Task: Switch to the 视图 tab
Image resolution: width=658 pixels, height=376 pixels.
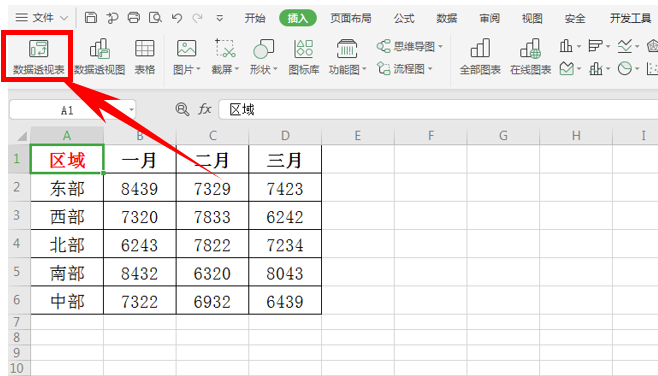Action: pyautogui.click(x=532, y=18)
